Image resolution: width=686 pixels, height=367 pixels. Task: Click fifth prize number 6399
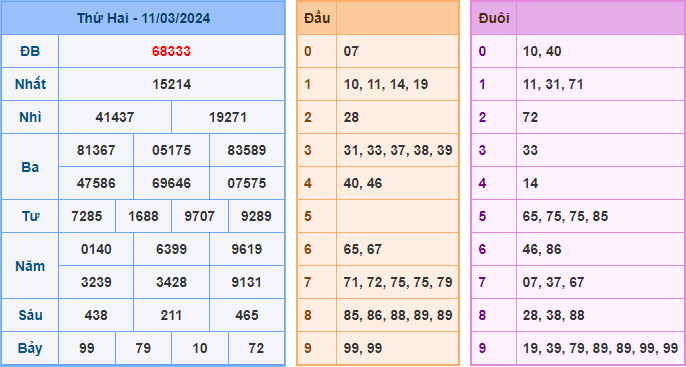pos(171,249)
